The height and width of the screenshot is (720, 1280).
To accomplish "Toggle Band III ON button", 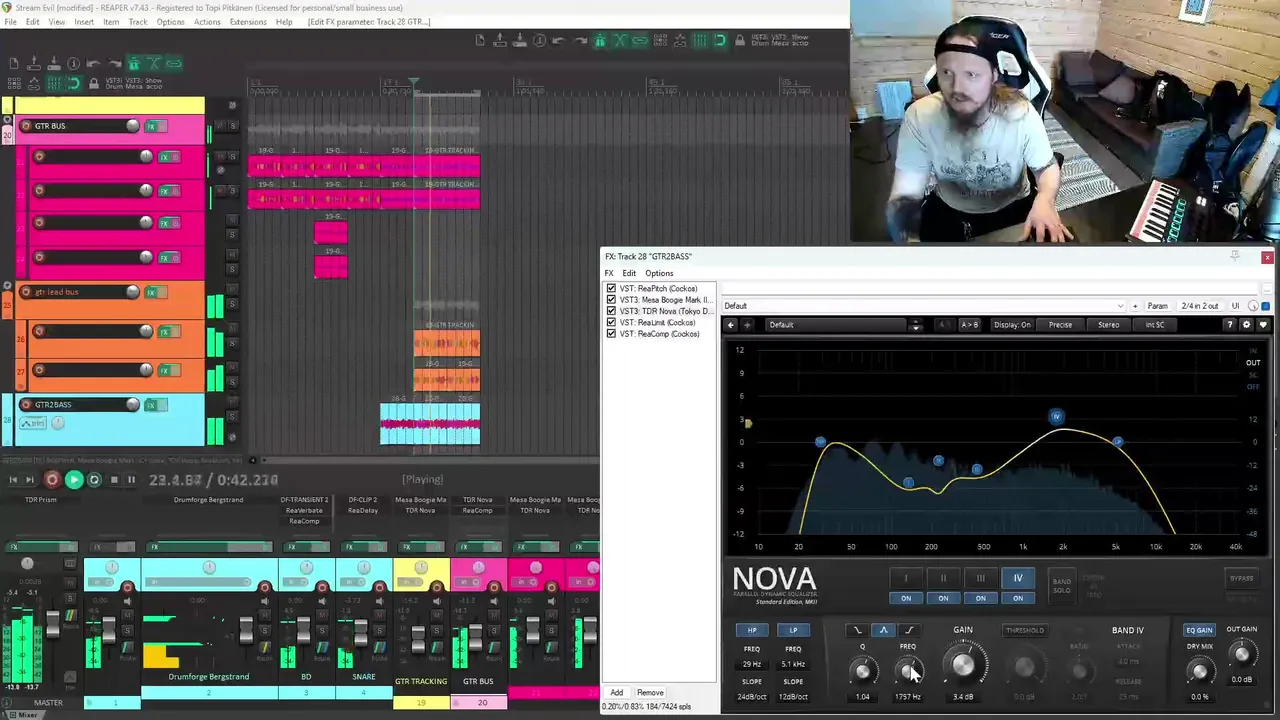I will 981,598.
